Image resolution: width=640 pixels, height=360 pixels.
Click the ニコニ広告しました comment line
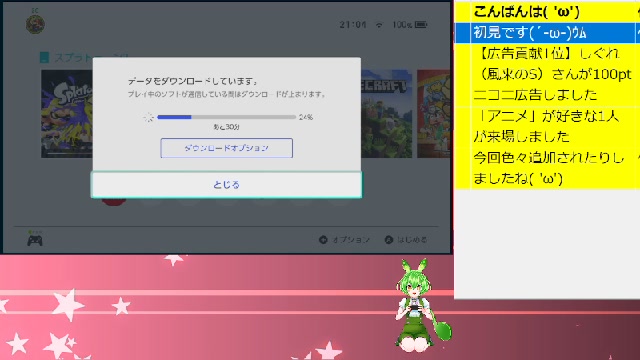[x=536, y=95]
